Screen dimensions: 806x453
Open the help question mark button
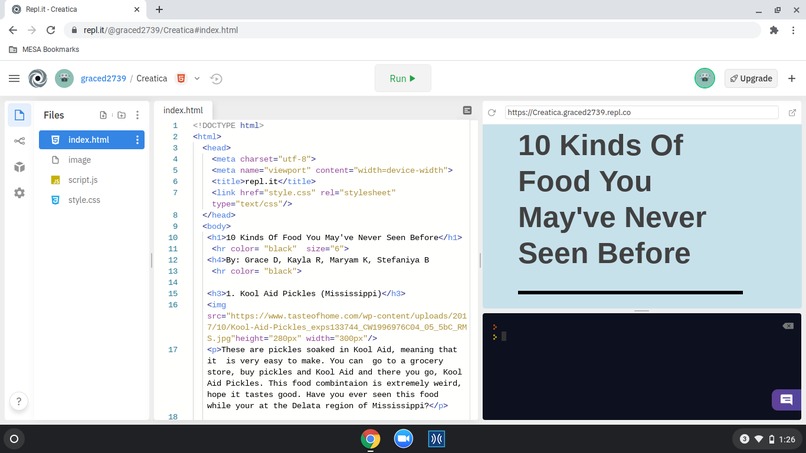[19, 401]
